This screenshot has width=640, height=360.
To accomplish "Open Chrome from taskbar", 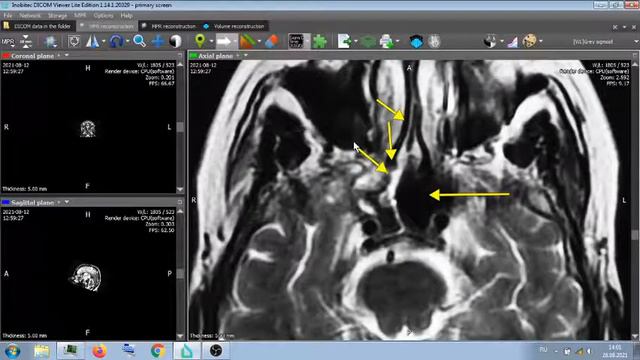I will tap(158, 351).
